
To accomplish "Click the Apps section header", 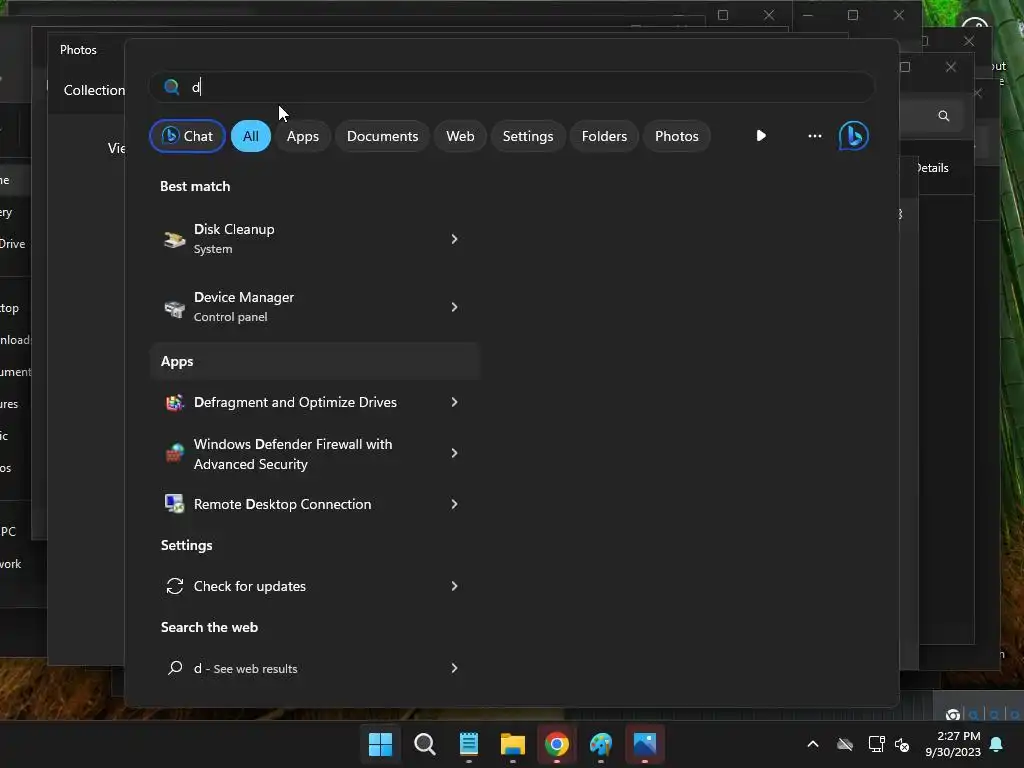I will click(315, 361).
